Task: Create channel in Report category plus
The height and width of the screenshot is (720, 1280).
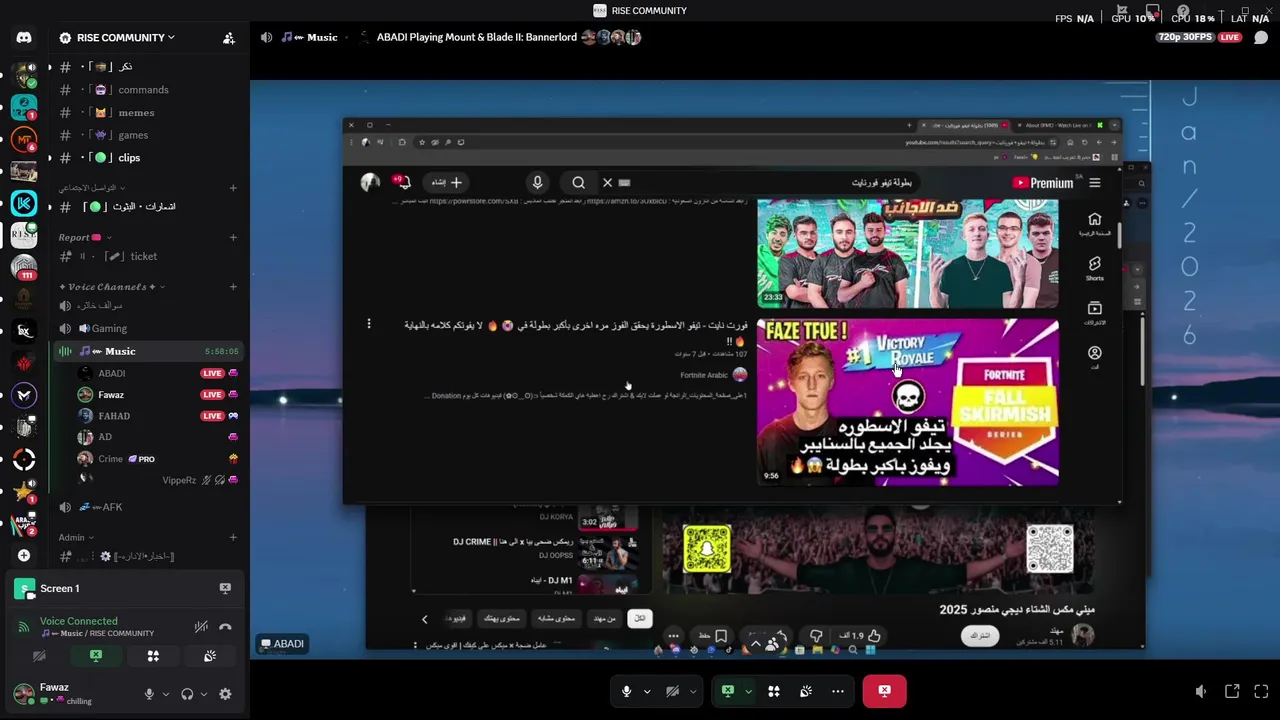Action: pos(233,237)
